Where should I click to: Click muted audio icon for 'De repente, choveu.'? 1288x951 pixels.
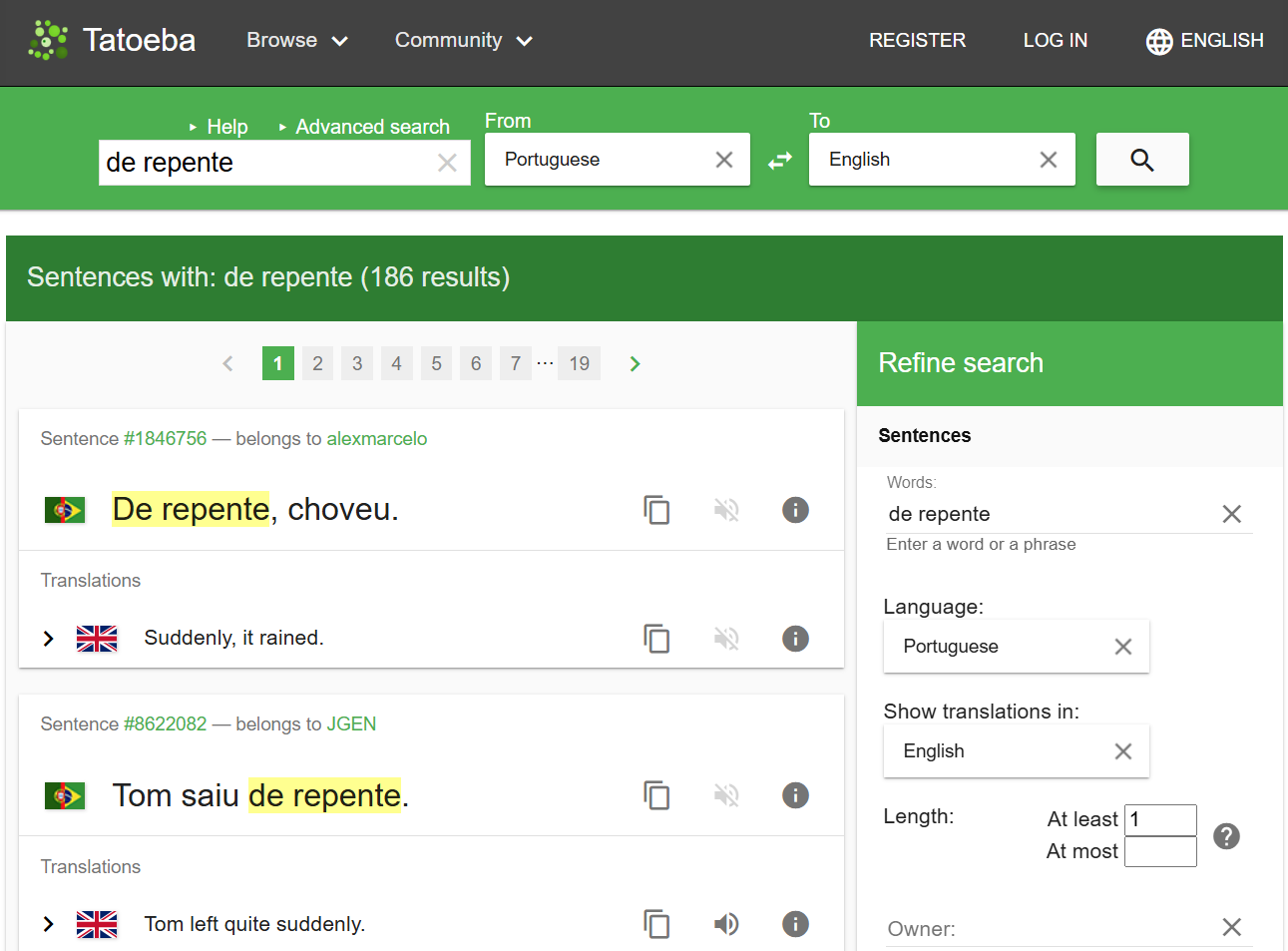click(x=726, y=510)
